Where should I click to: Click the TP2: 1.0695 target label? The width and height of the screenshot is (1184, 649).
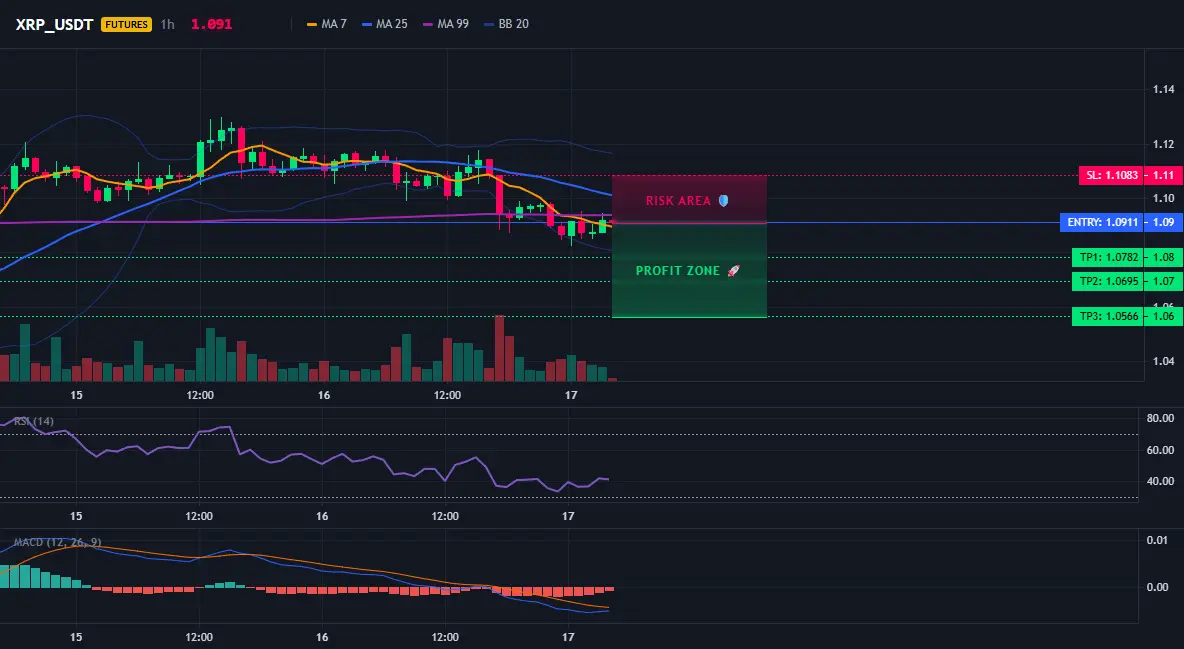(x=1108, y=281)
